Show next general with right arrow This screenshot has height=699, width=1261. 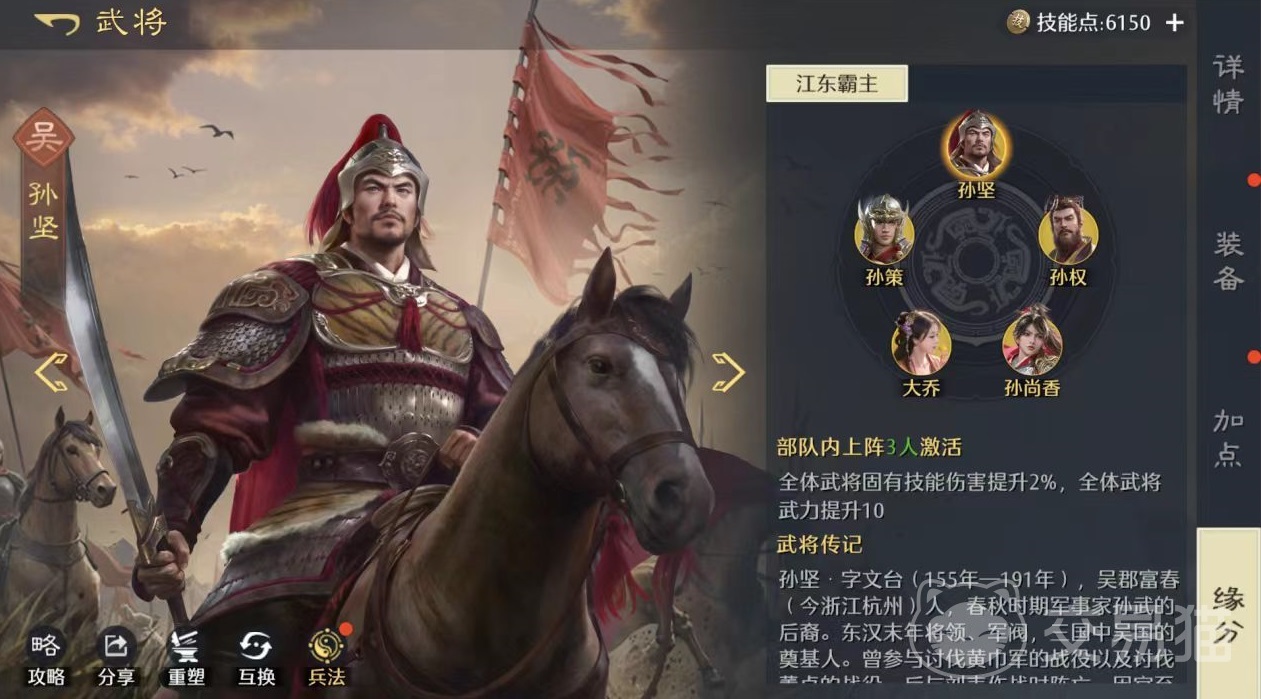point(728,372)
